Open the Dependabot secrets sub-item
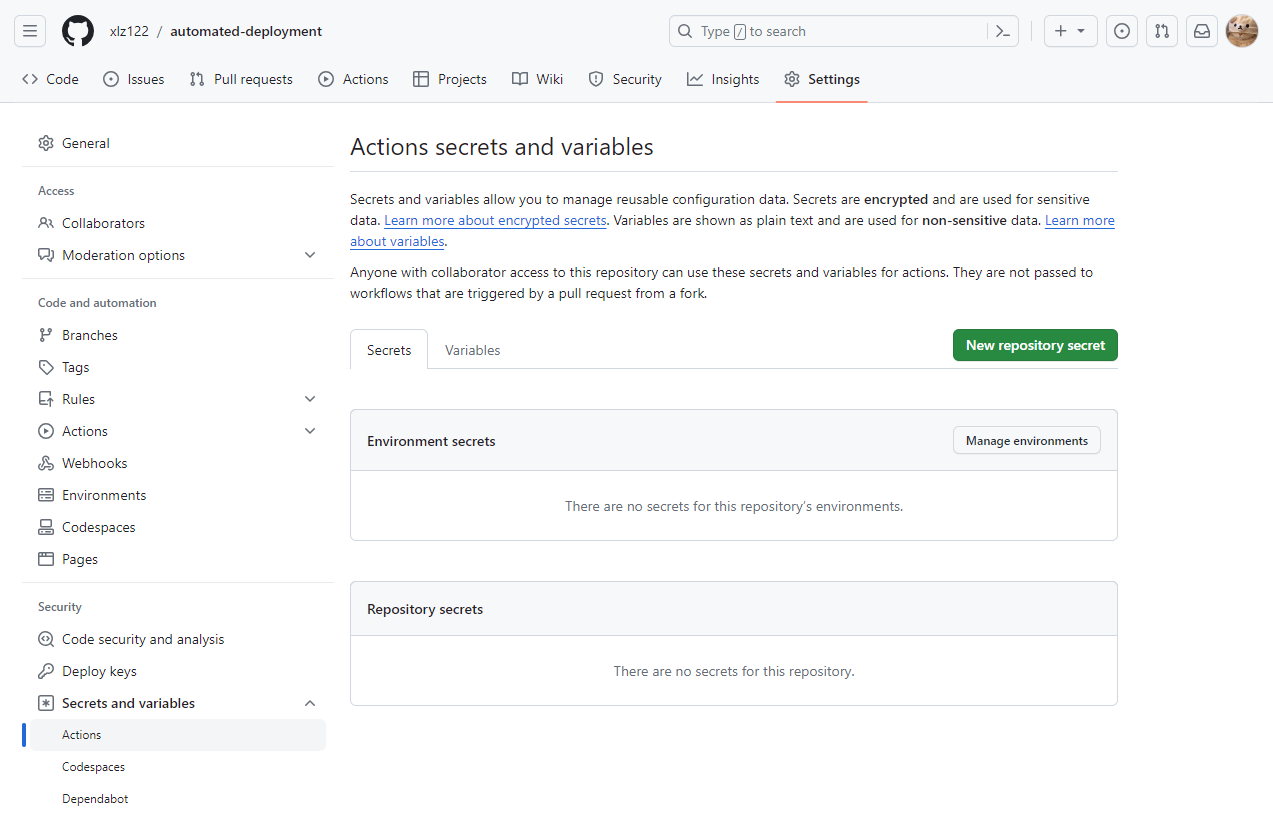This screenshot has width=1273, height=818. tap(178, 799)
